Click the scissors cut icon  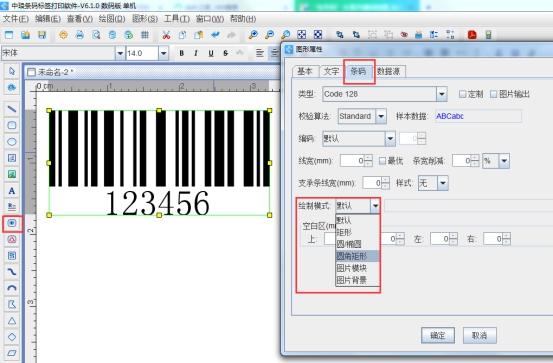[x=166, y=35]
